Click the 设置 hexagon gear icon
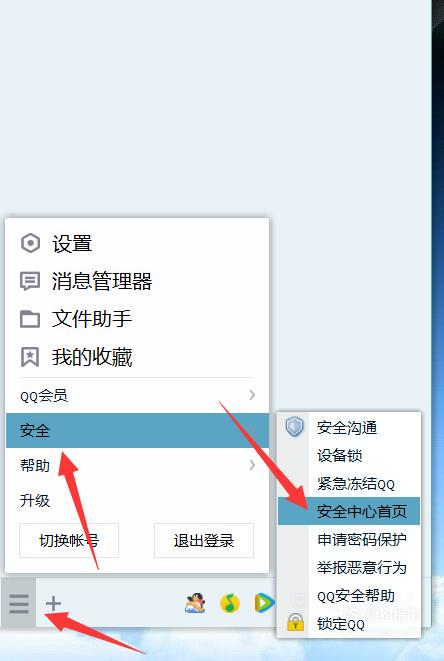 click(30, 243)
